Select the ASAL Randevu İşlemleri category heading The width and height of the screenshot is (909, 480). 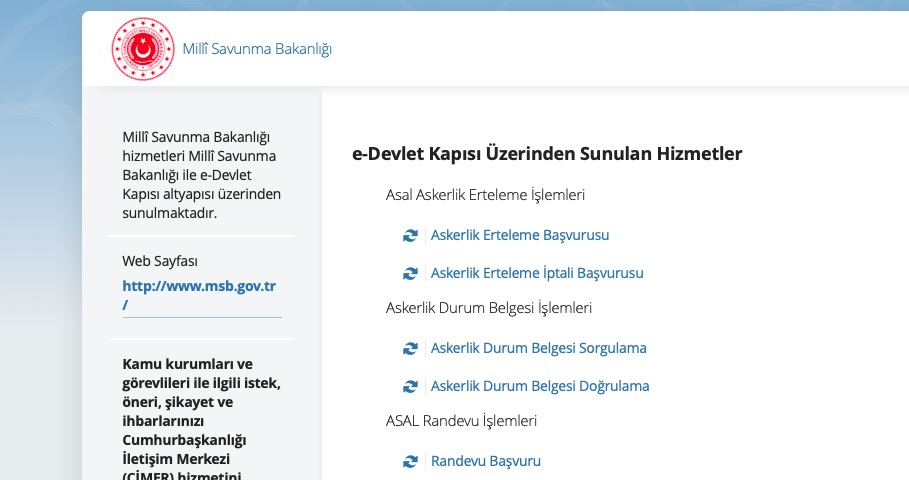coord(461,421)
